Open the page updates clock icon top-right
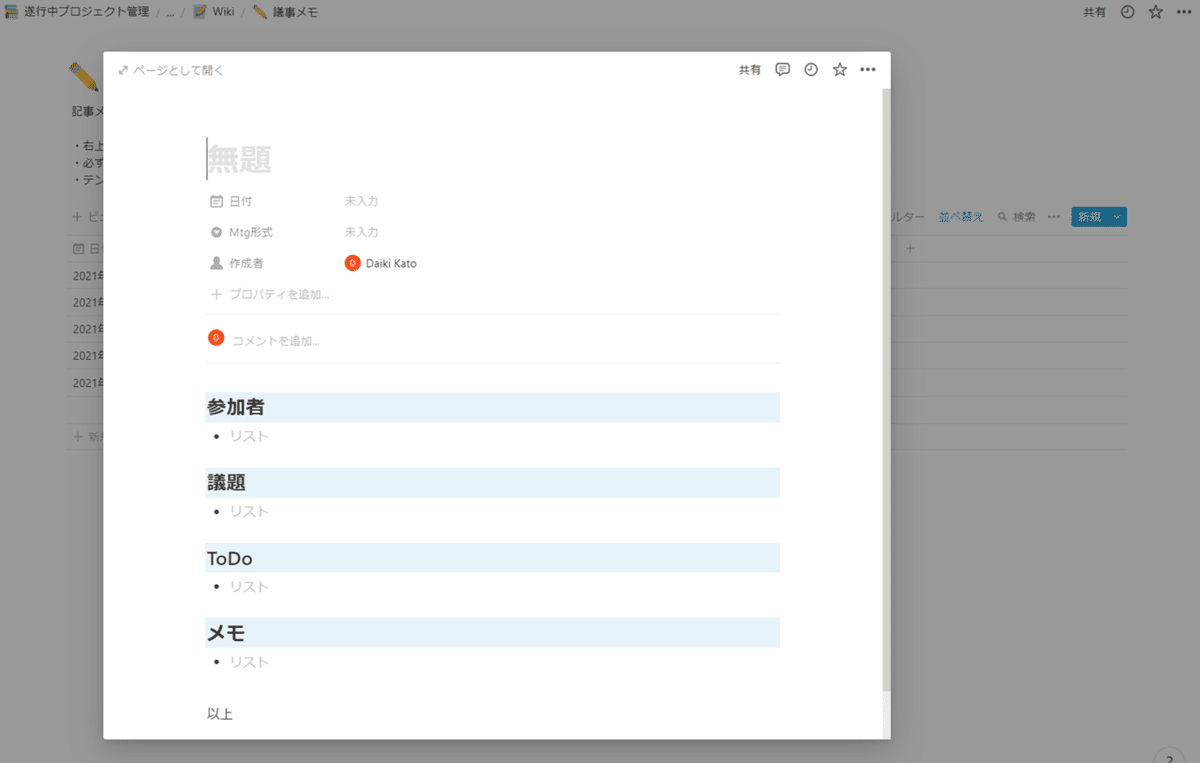The height and width of the screenshot is (763, 1200). point(1128,12)
